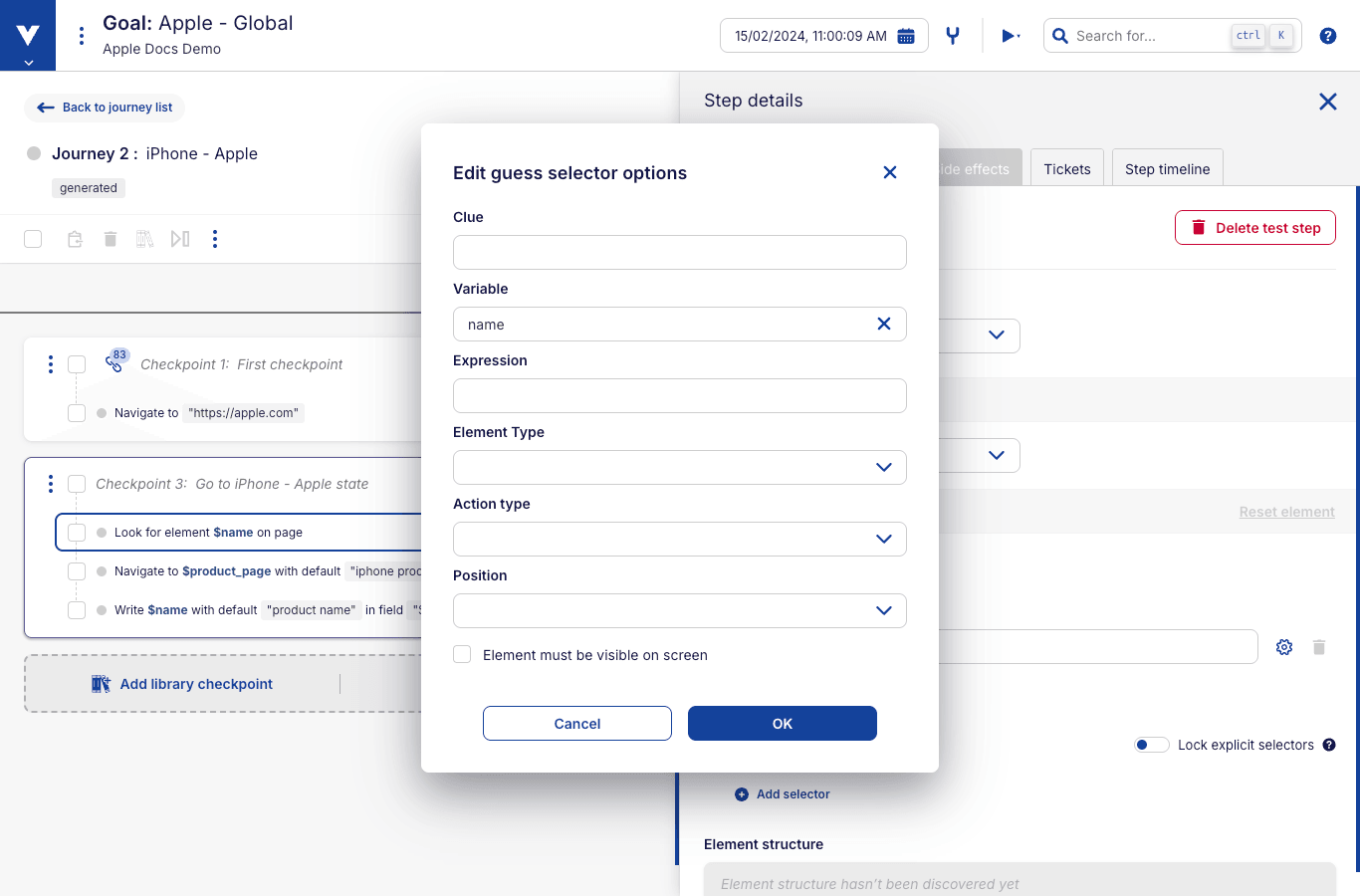The image size is (1360, 896).
Task: Click the trash icon in the journey toolbar
Action: [110, 239]
